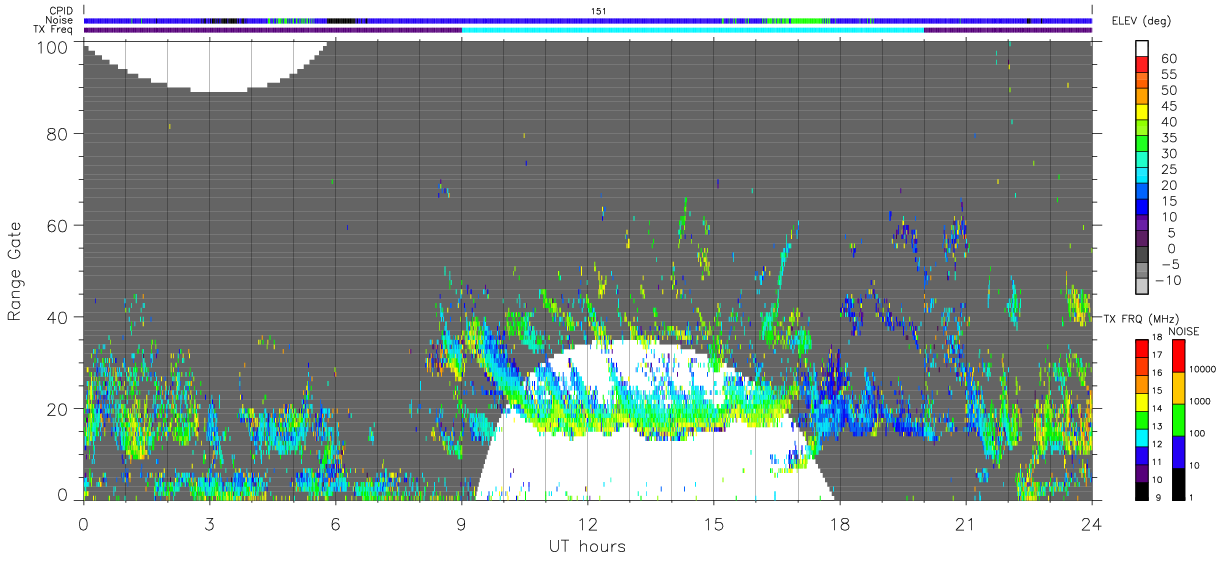Click the TX FRQ (MHz) legend title
This screenshot has height=567, width=1228.
pyautogui.click(x=1141, y=318)
